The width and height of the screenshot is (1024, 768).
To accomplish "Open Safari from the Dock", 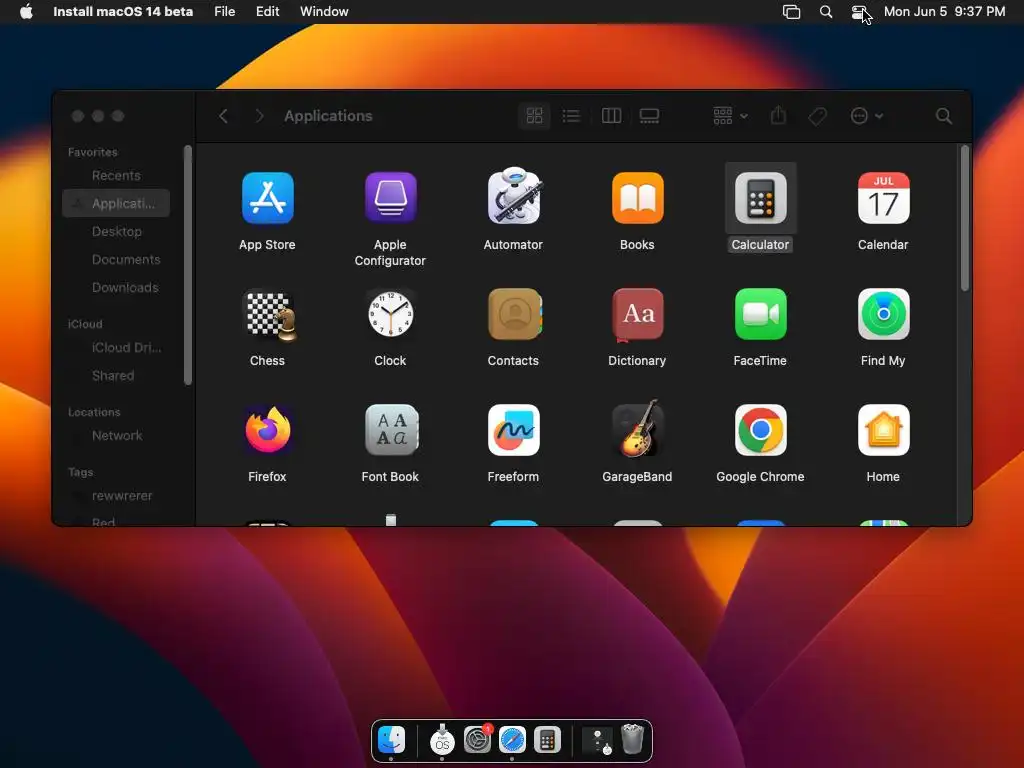I will [512, 740].
